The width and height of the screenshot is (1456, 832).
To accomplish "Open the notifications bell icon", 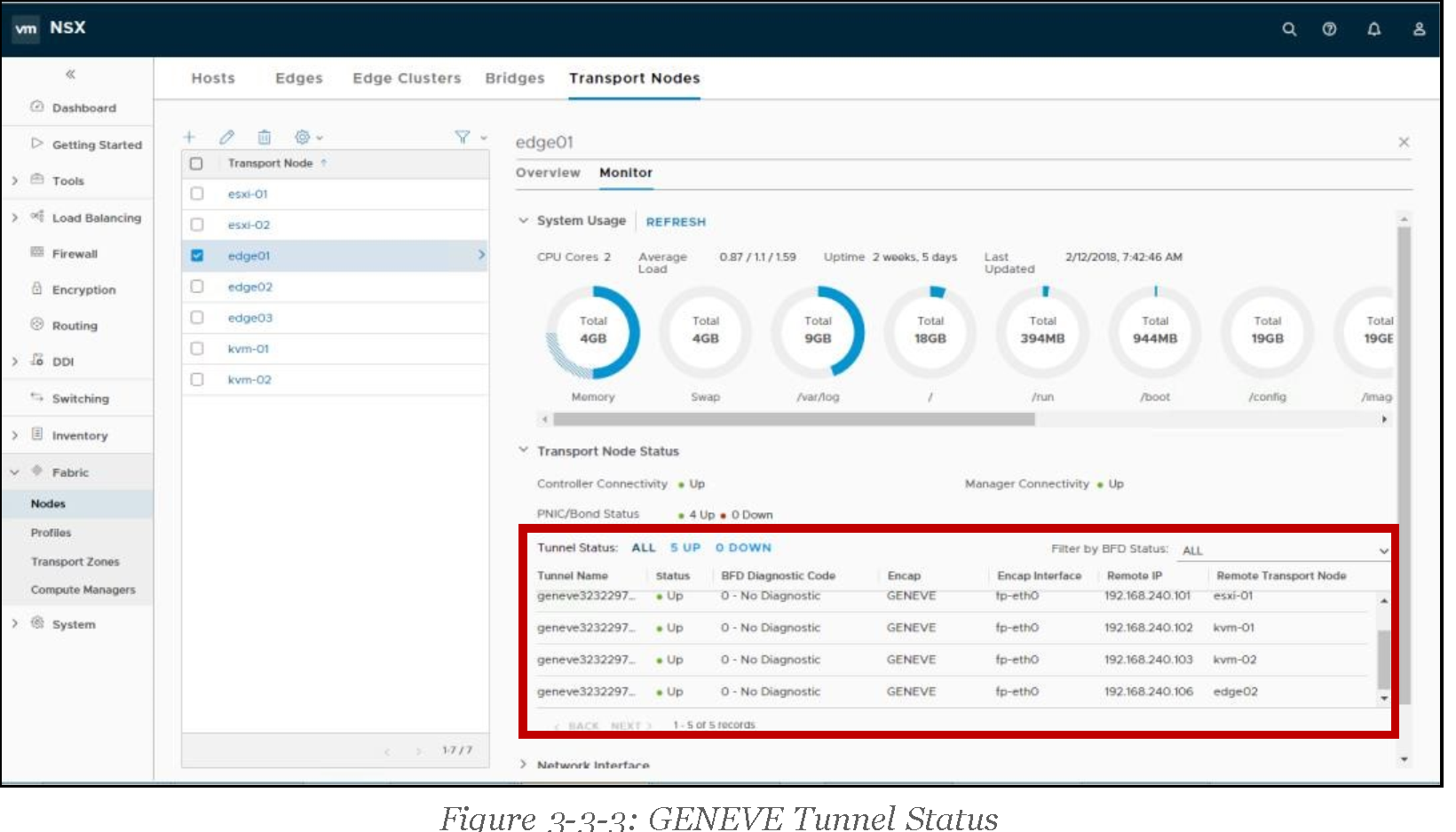I will point(1373,29).
